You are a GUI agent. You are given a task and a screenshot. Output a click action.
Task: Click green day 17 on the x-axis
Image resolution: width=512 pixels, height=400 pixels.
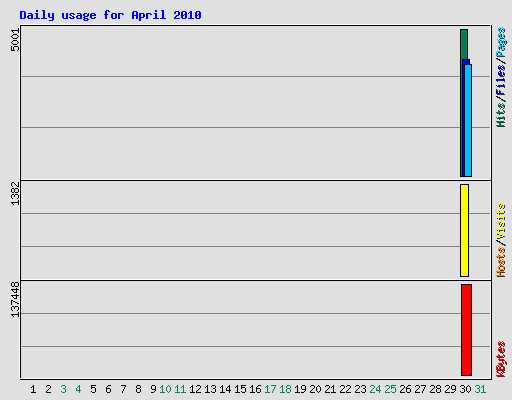[270, 389]
